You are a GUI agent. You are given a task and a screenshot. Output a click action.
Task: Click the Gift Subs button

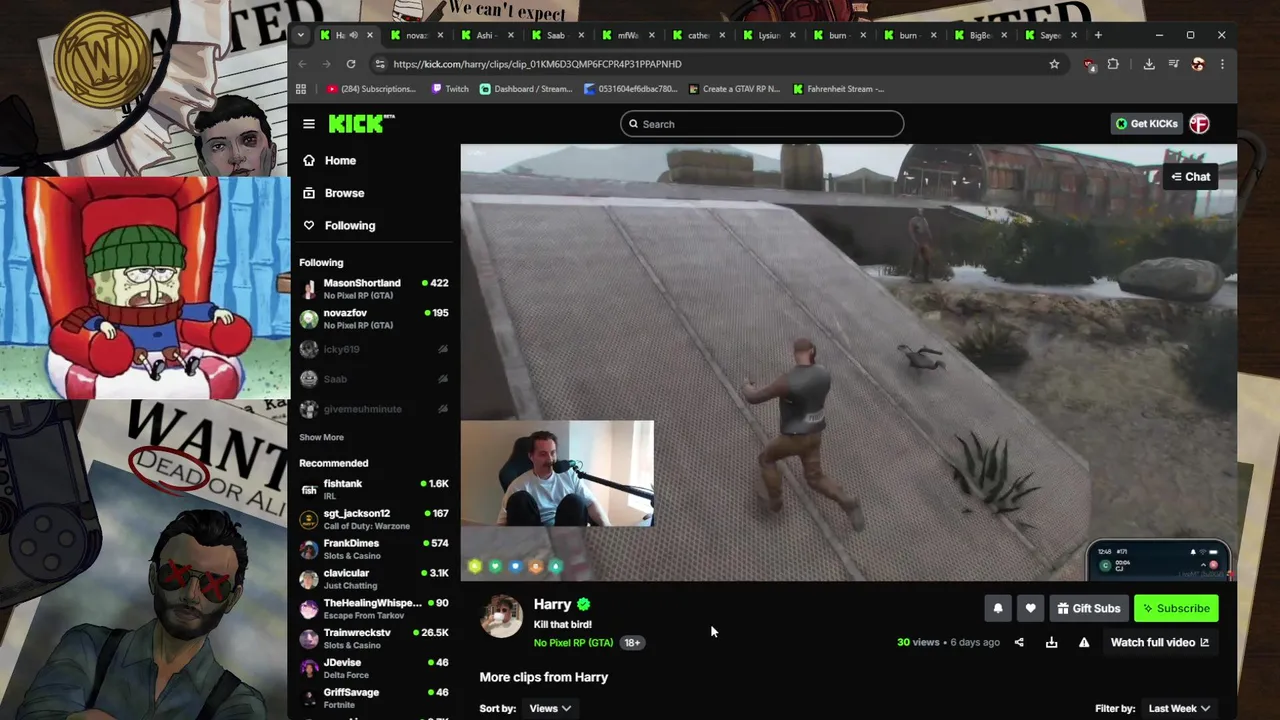[1088, 608]
